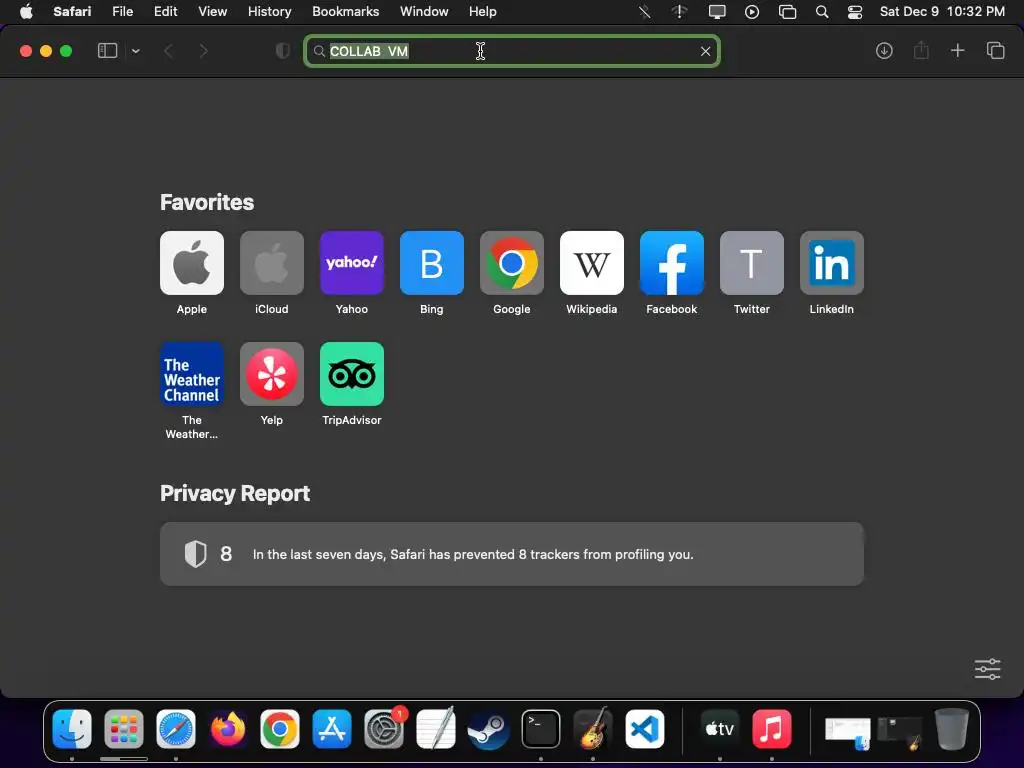Open the Yelp favorite
The width and height of the screenshot is (1024, 768).
272,374
